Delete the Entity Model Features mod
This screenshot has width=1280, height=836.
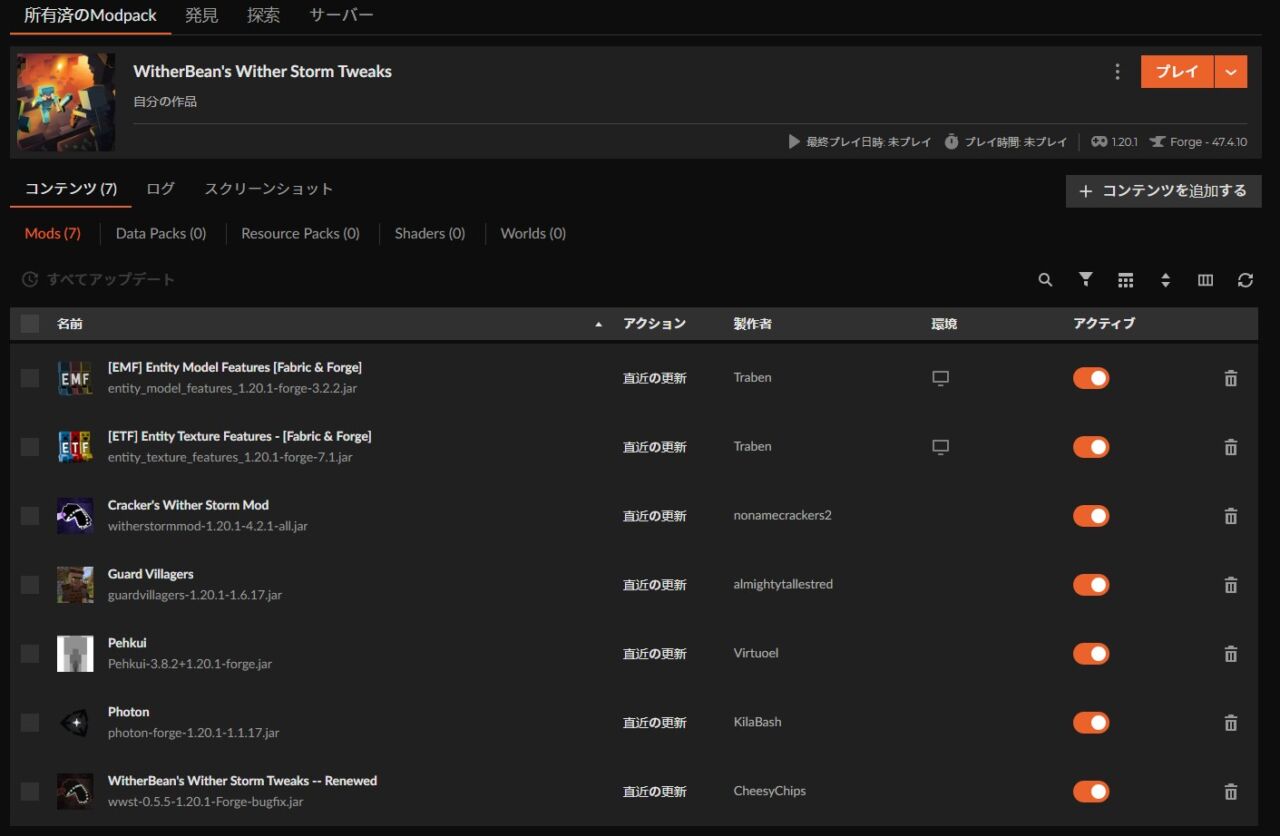[x=1231, y=378]
